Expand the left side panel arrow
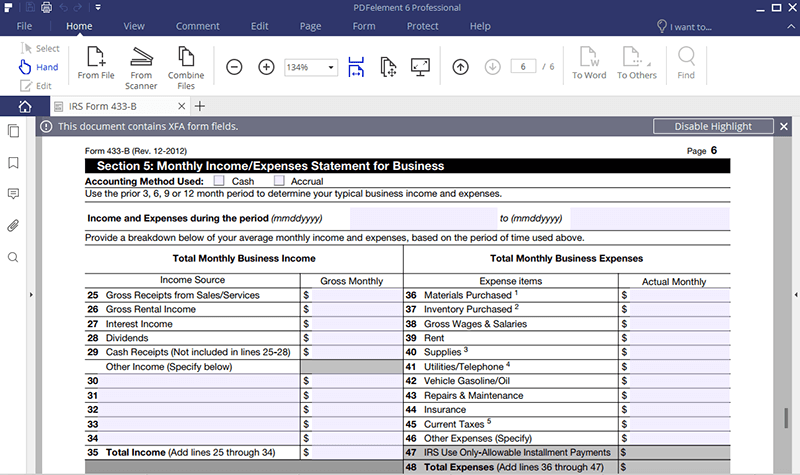This screenshot has height=475, width=800. coord(31,294)
